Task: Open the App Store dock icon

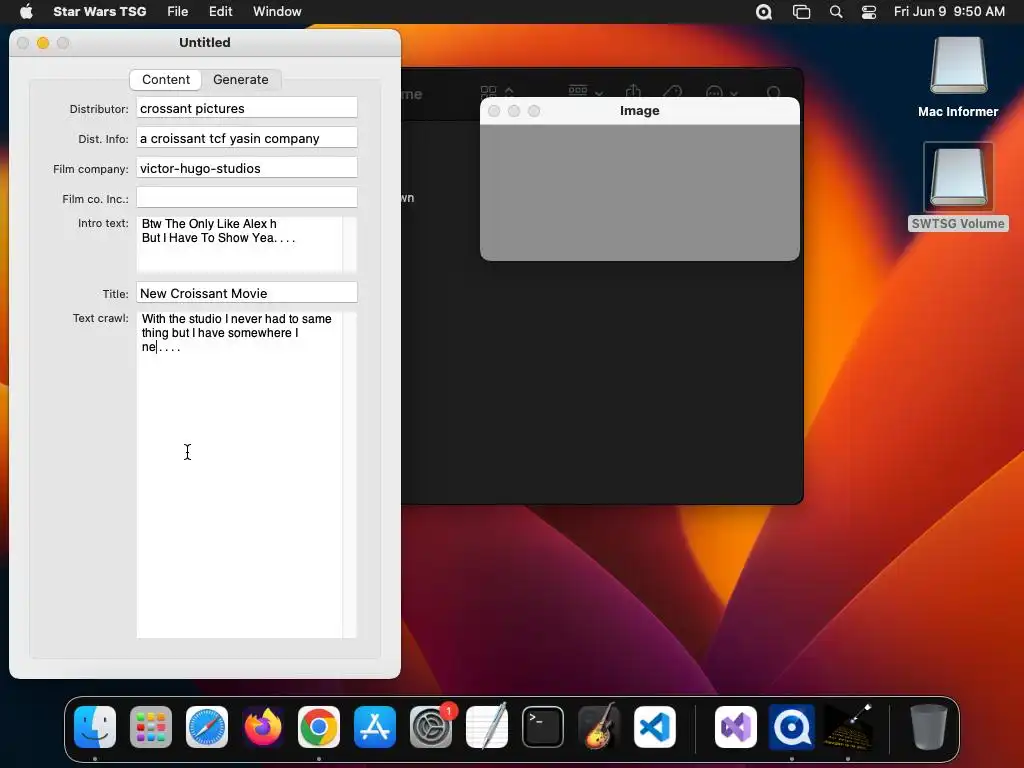Action: [375, 727]
